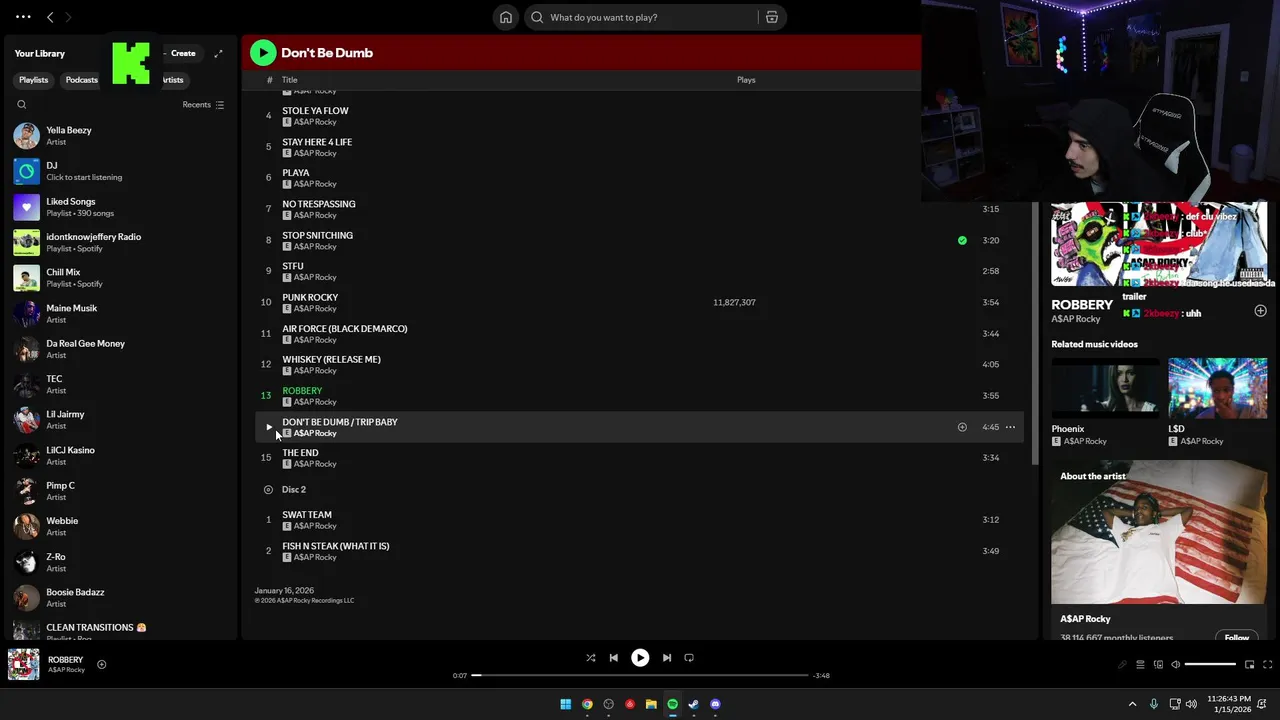1280x720 pixels.
Task: Play DON'T BE DUMB / TRIP BABY with row play icon
Action: [268, 427]
